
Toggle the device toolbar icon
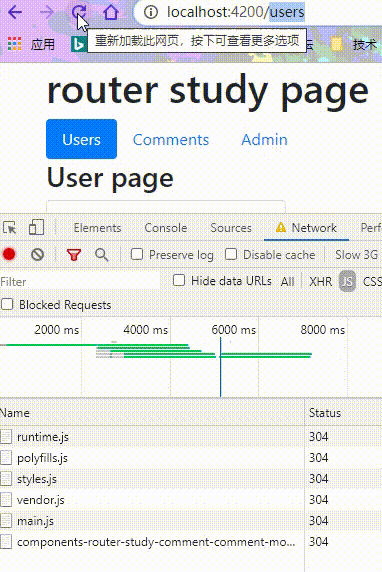[x=36, y=228]
